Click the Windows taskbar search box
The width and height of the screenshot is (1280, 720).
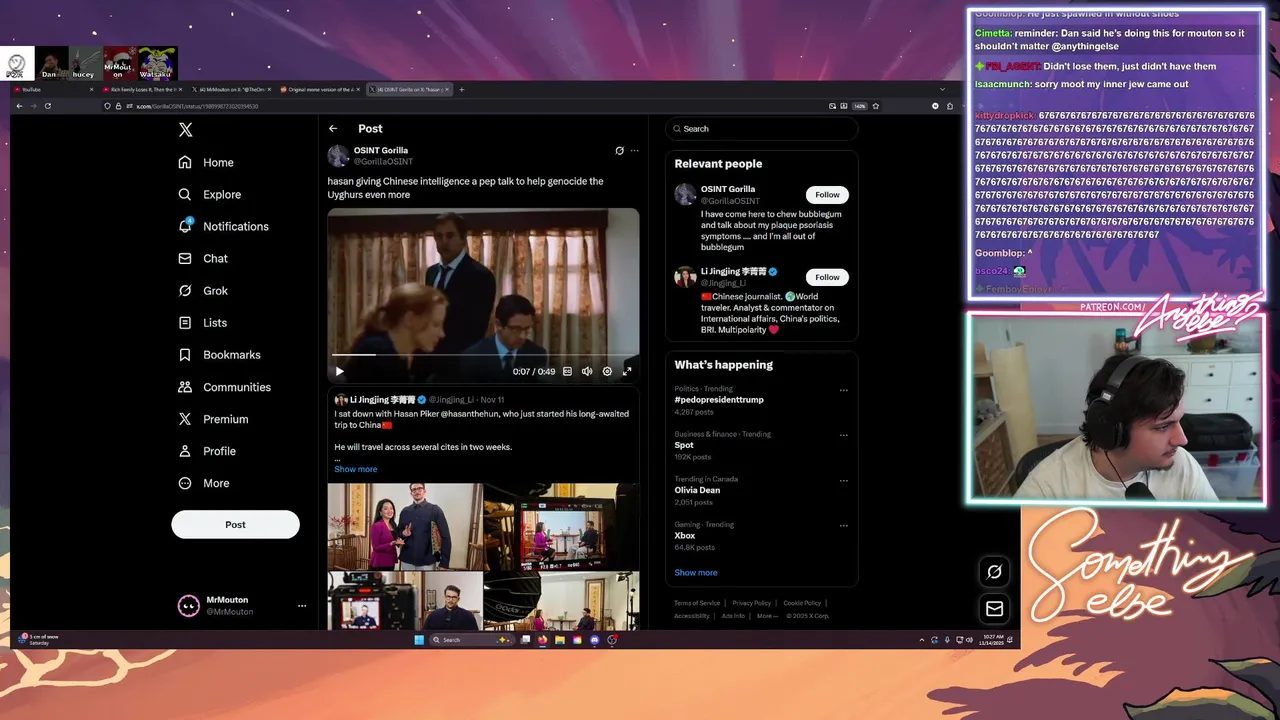(471, 640)
